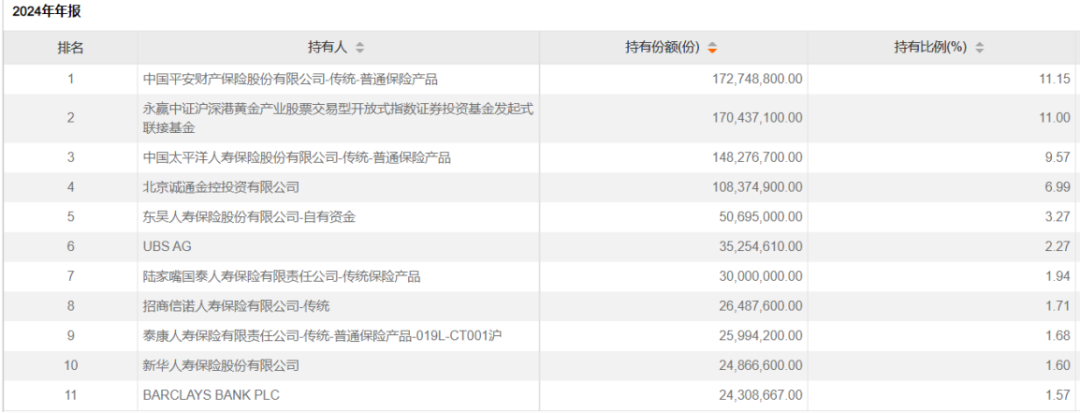Click holding ratio 1.60
The height and width of the screenshot is (413, 1080).
(1058, 366)
